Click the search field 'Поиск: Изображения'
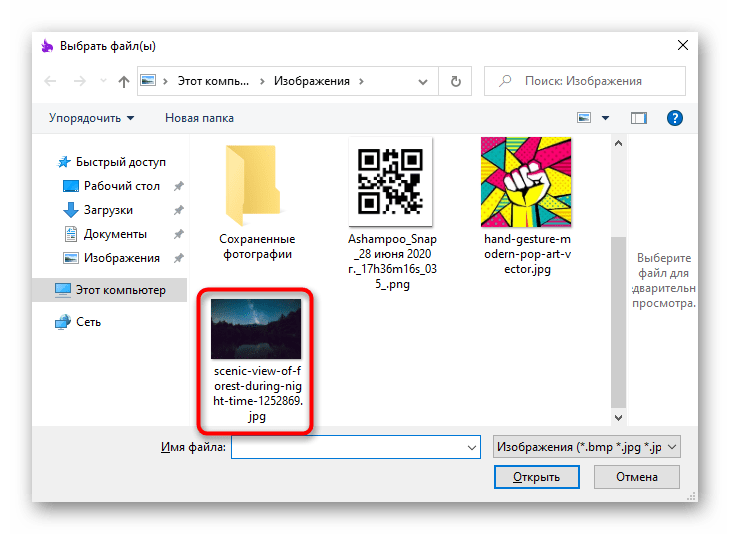 pyautogui.click(x=585, y=81)
